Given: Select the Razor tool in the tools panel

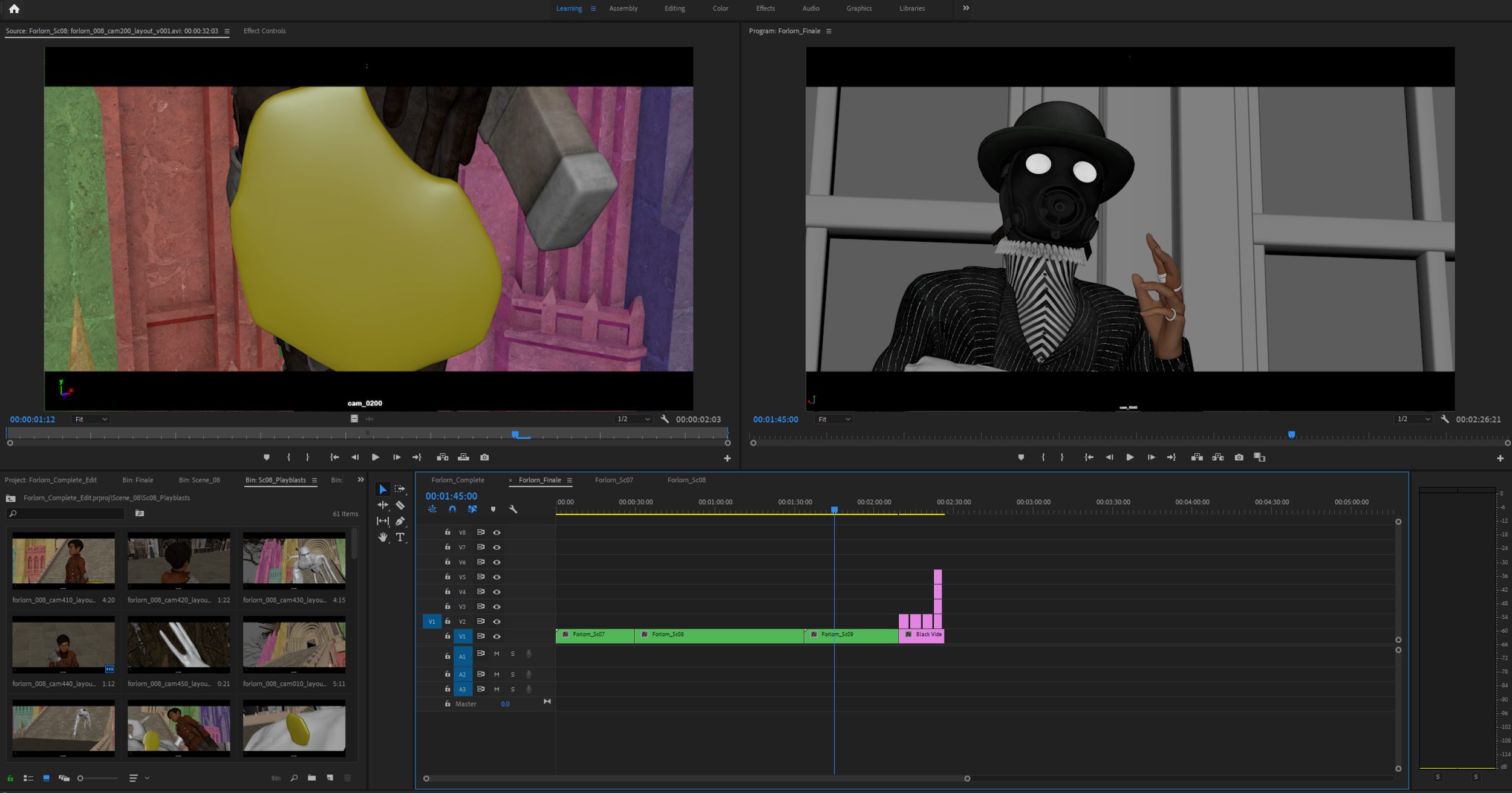Looking at the screenshot, I should (x=400, y=505).
